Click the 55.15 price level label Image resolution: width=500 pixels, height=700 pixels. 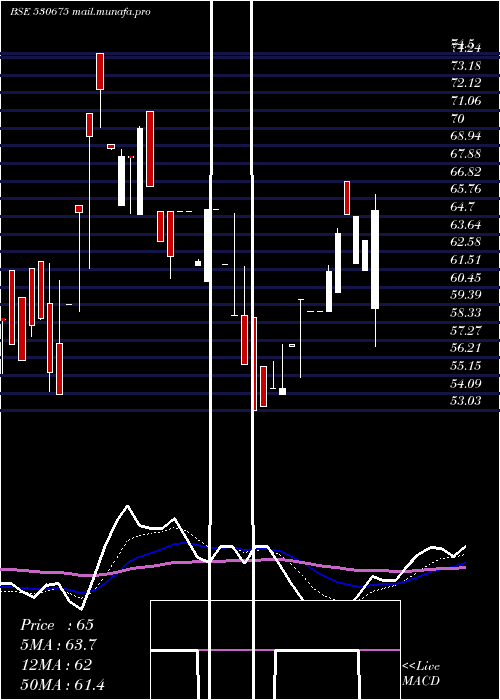pos(466,366)
